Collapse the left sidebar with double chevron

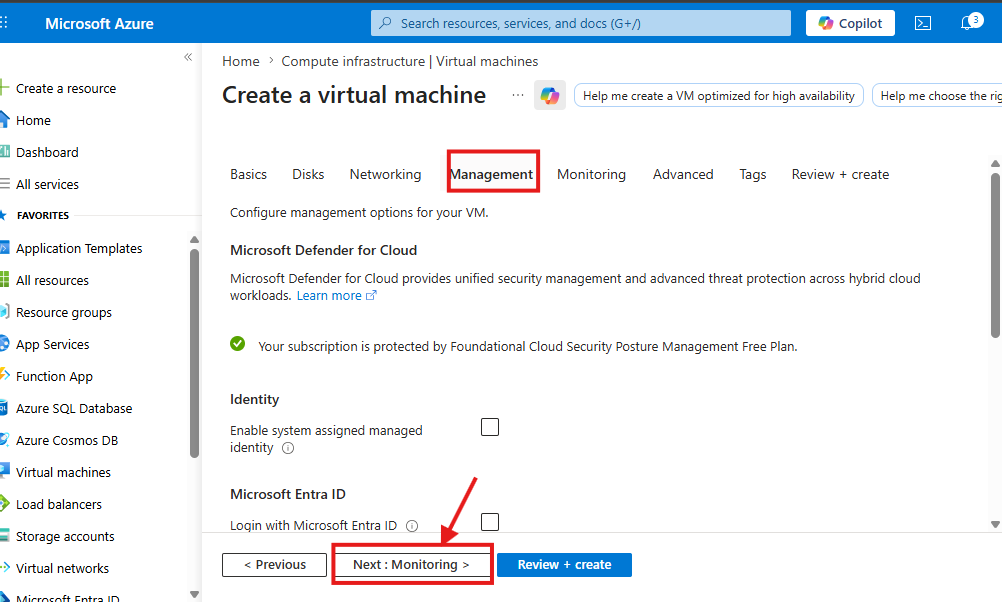(188, 57)
